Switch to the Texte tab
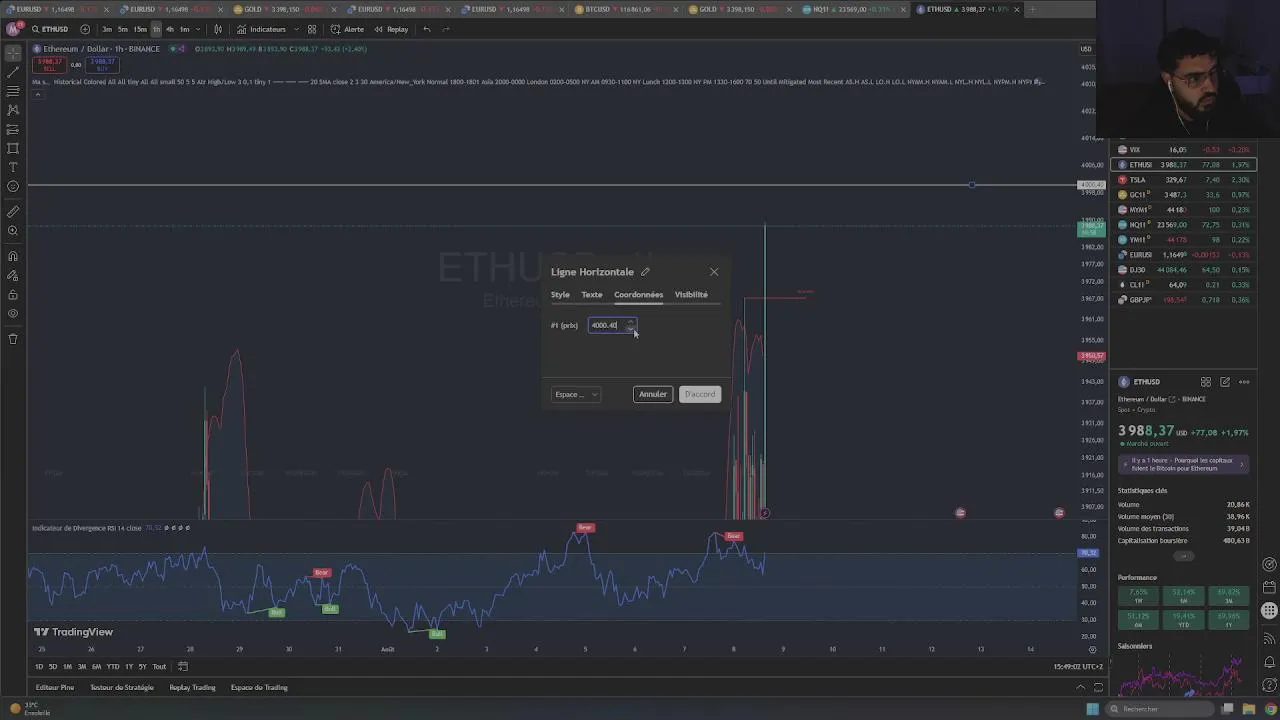Viewport: 1280px width, 720px height. coord(592,295)
